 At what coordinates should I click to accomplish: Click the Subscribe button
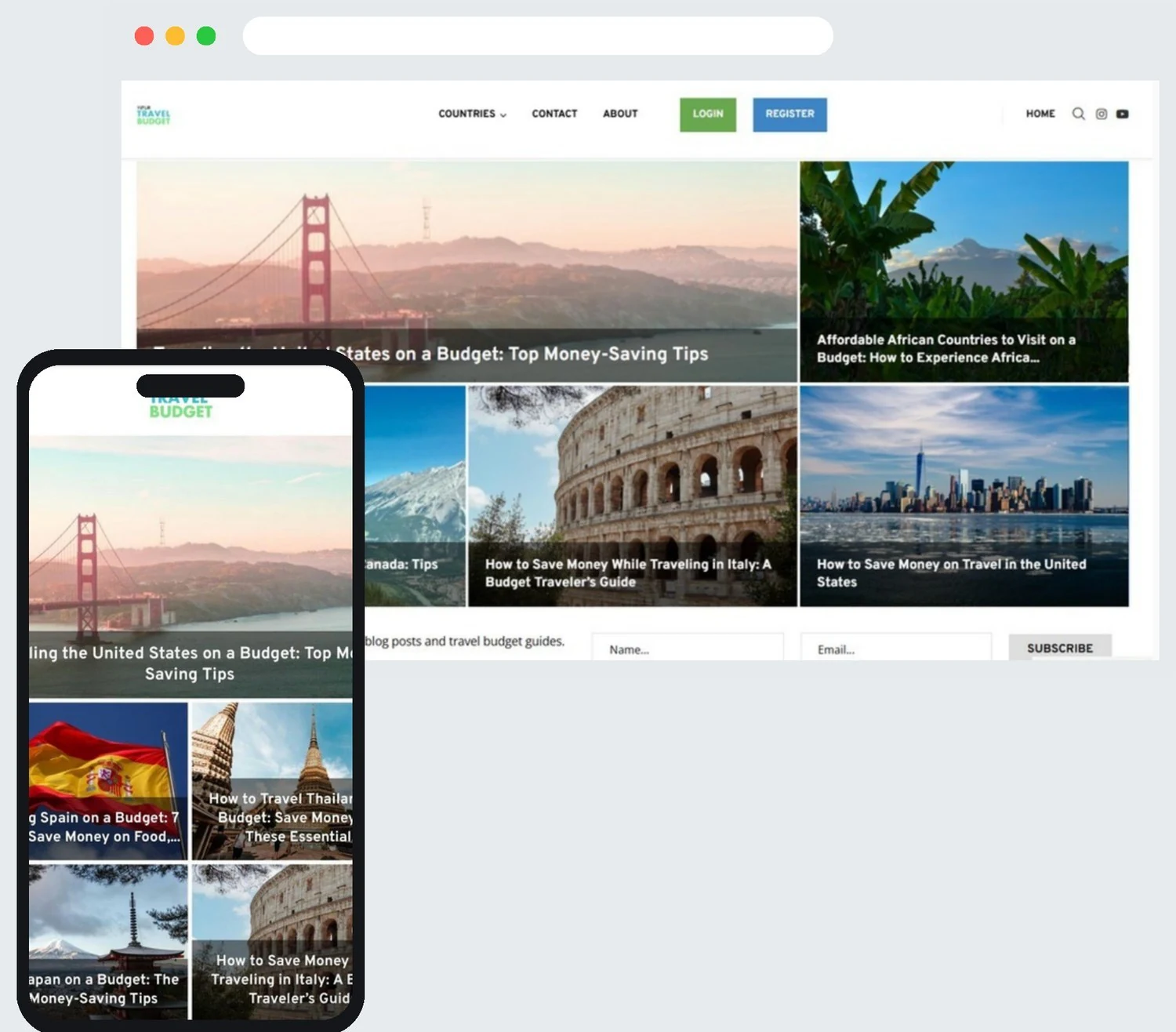point(1060,648)
